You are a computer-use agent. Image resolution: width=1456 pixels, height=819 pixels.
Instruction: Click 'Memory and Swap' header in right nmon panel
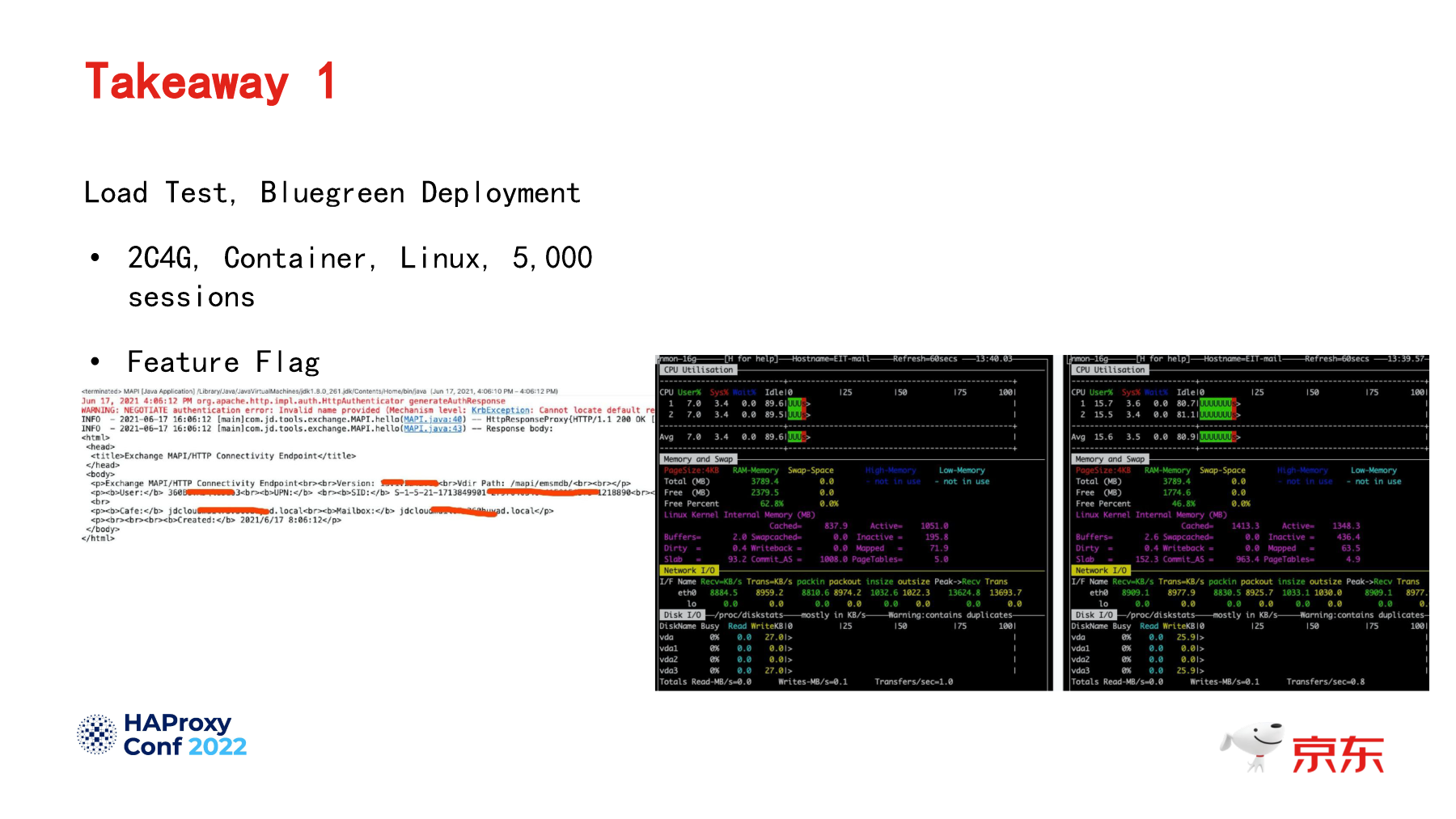click(x=1110, y=459)
